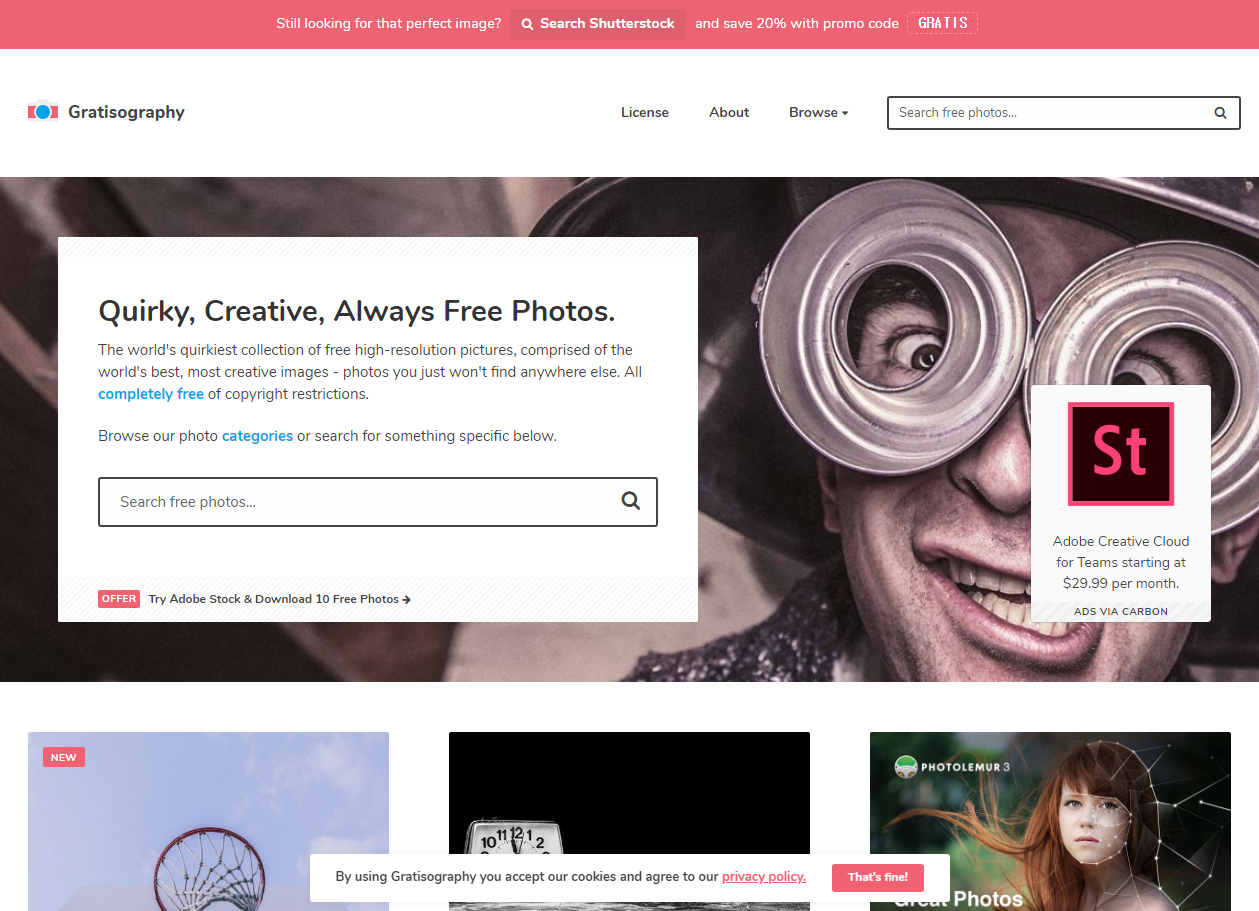Viewport: 1259px width, 911px height.
Task: Open the alarm clock photo thumbnail
Action: point(629,822)
